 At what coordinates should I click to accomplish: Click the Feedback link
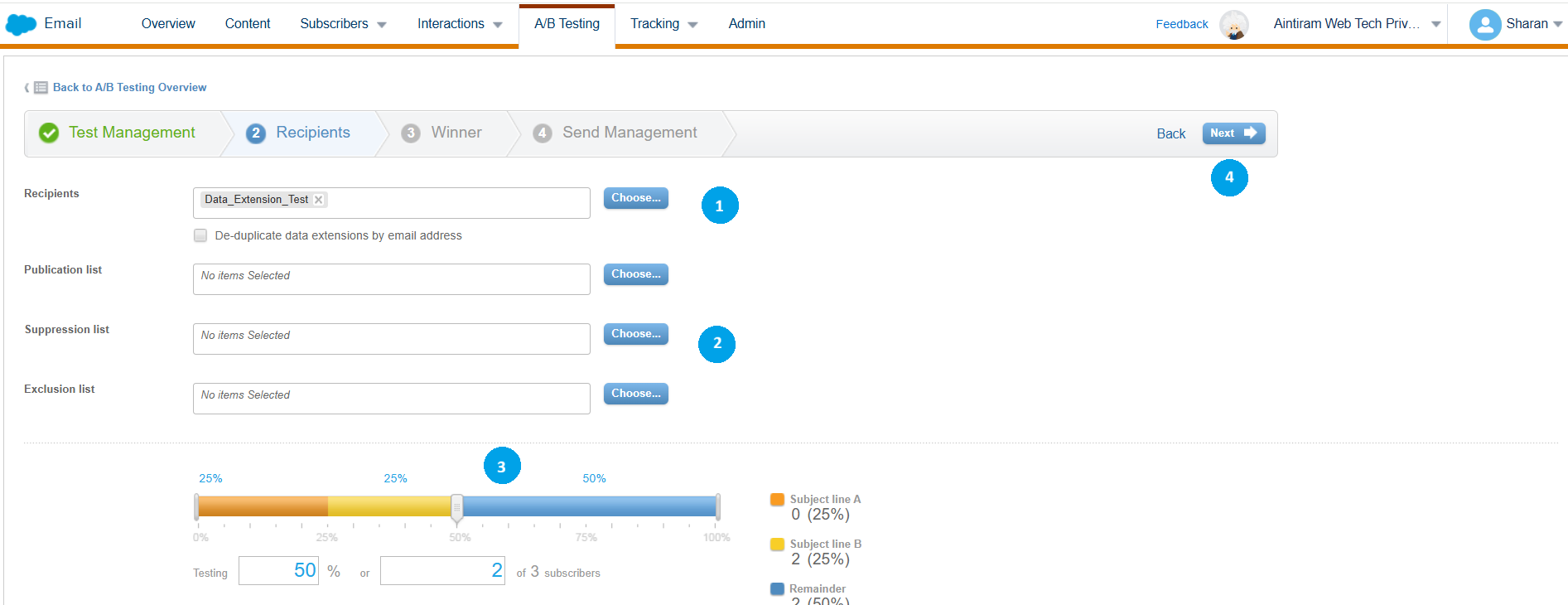1181,25
